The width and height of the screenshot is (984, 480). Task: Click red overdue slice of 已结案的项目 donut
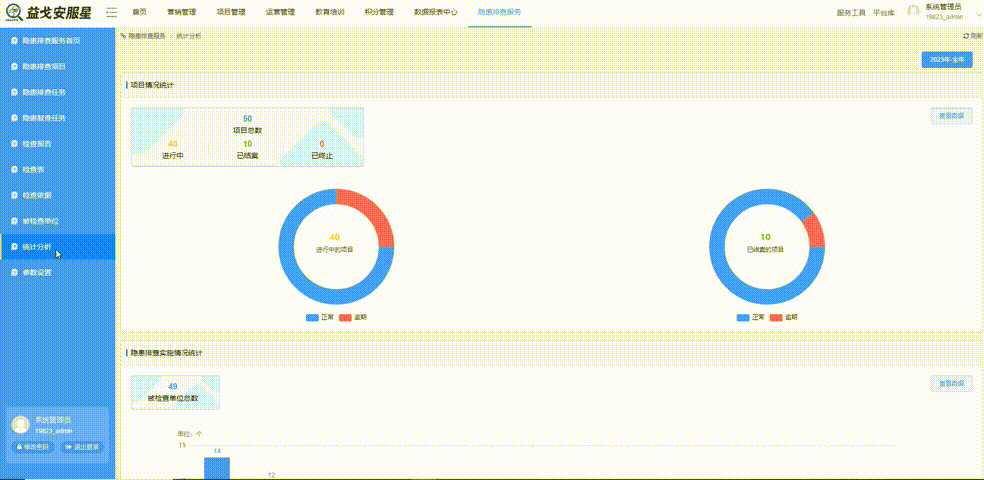pos(814,230)
